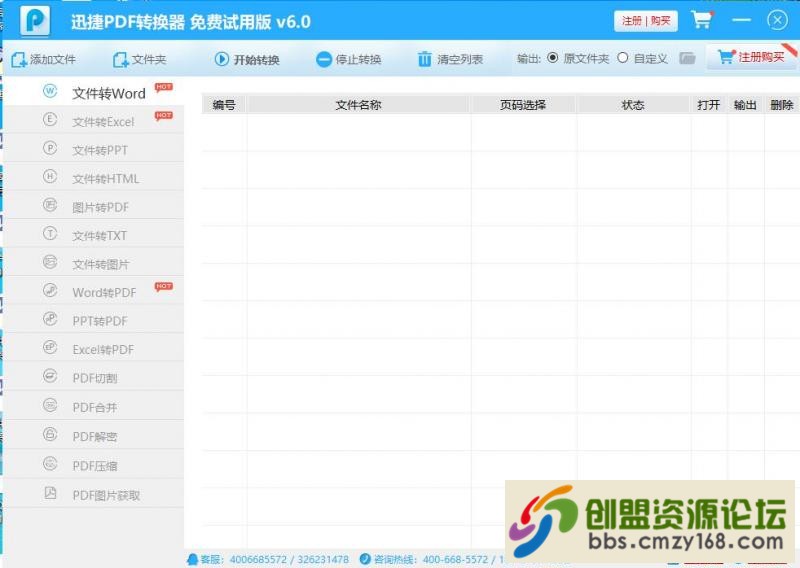This screenshot has width=800, height=568.
Task: Select 图片转PDF conversion mode
Action: 94,207
